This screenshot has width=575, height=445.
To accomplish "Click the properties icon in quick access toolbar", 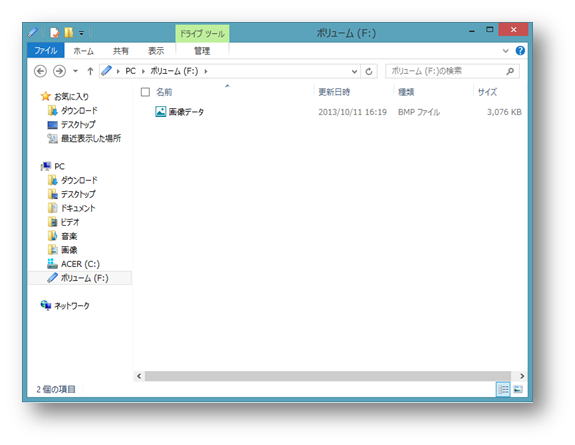I will [x=54, y=33].
